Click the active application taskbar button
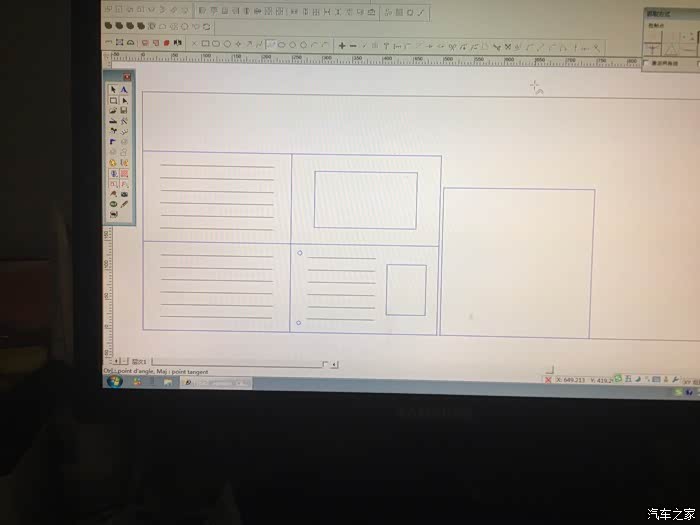 pos(216,383)
